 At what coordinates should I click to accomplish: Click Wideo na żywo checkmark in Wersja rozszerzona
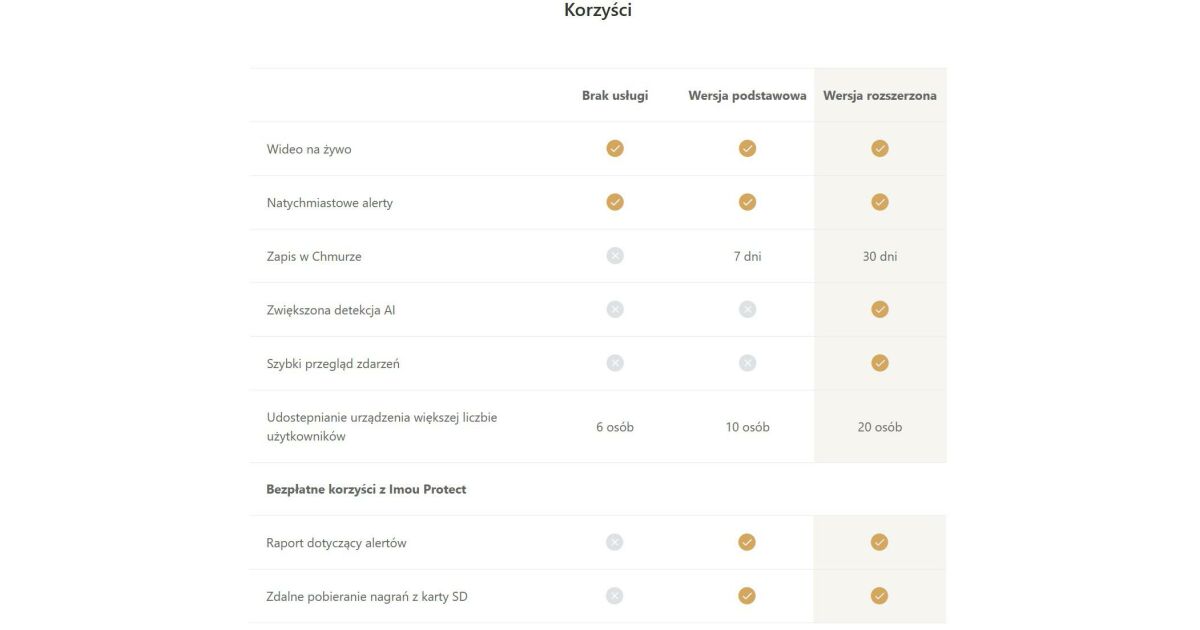coord(880,148)
